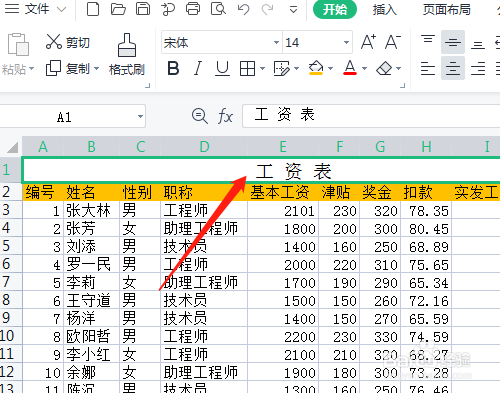Image resolution: width=500 pixels, height=393 pixels.
Task: Expand the dropdown arrow beside 文件
Action: coord(61,9)
